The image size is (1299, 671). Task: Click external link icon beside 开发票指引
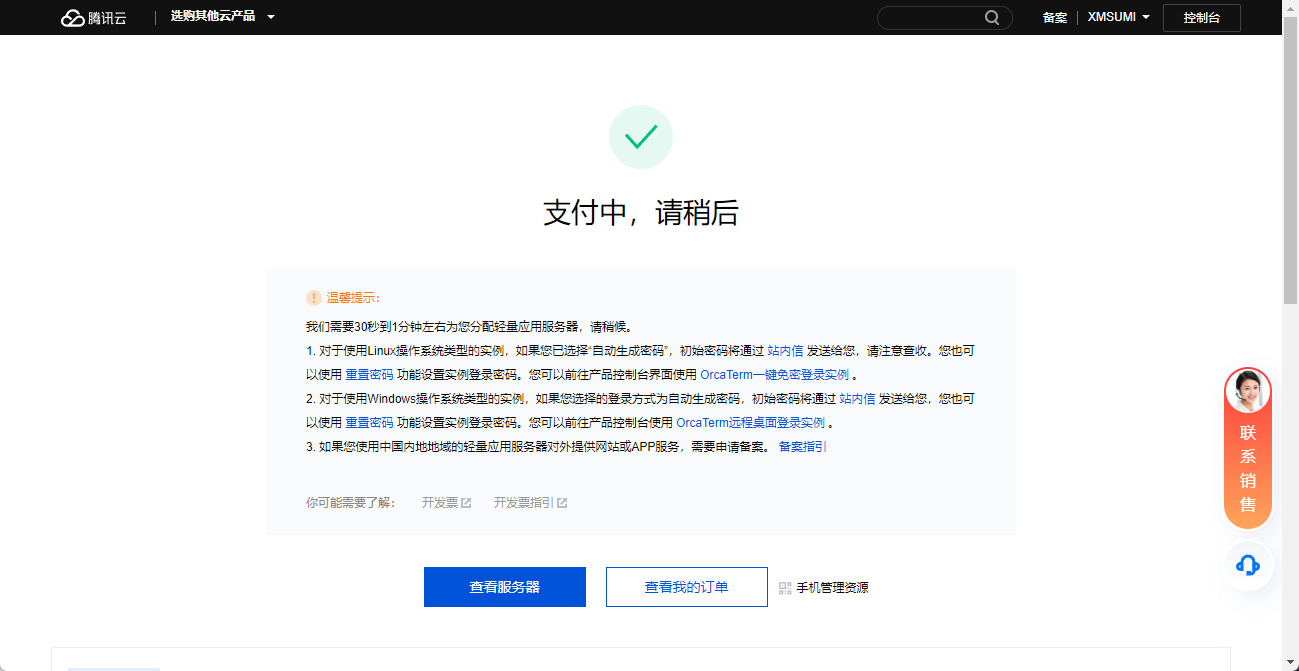tap(562, 503)
